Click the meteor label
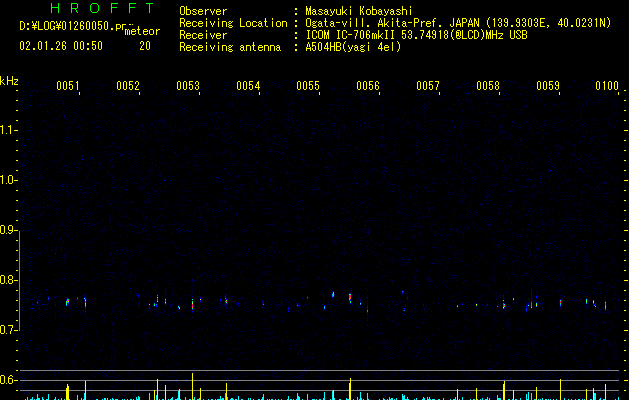Viewport: 629px width, 400px height. pyautogui.click(x=142, y=31)
